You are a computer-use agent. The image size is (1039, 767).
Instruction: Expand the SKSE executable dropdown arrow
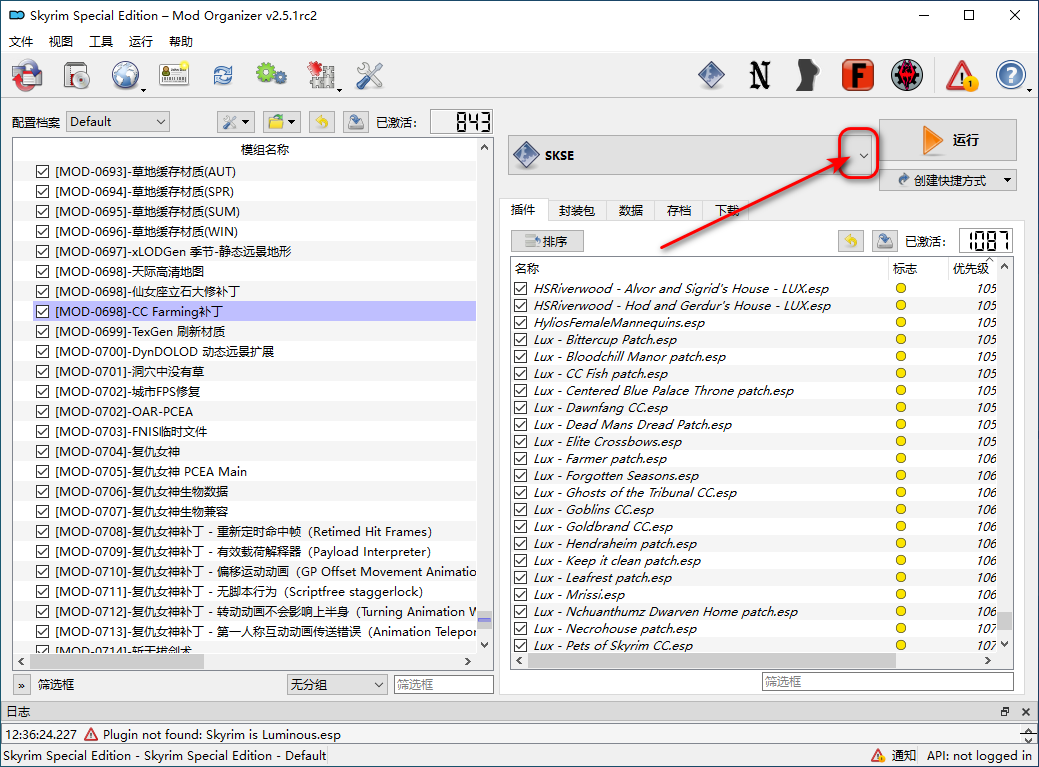tap(863, 156)
